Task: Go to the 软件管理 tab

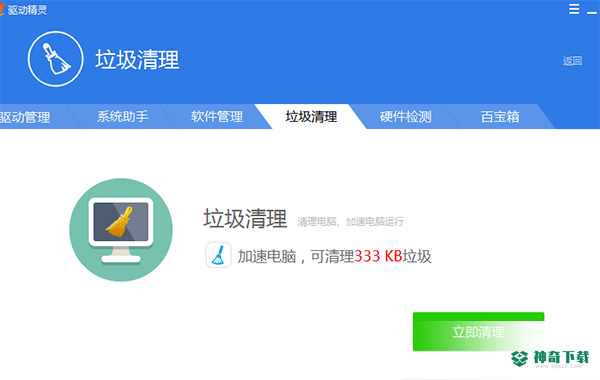Action: (217, 116)
